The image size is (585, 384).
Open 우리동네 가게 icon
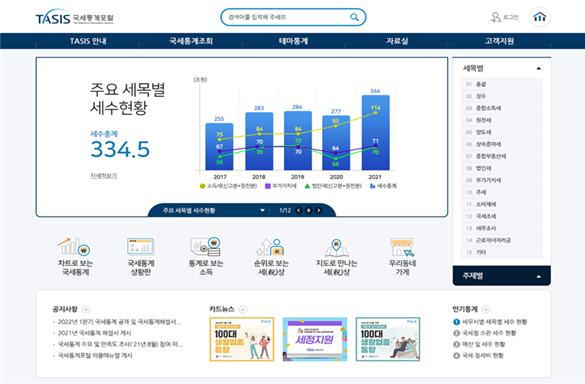click(402, 247)
